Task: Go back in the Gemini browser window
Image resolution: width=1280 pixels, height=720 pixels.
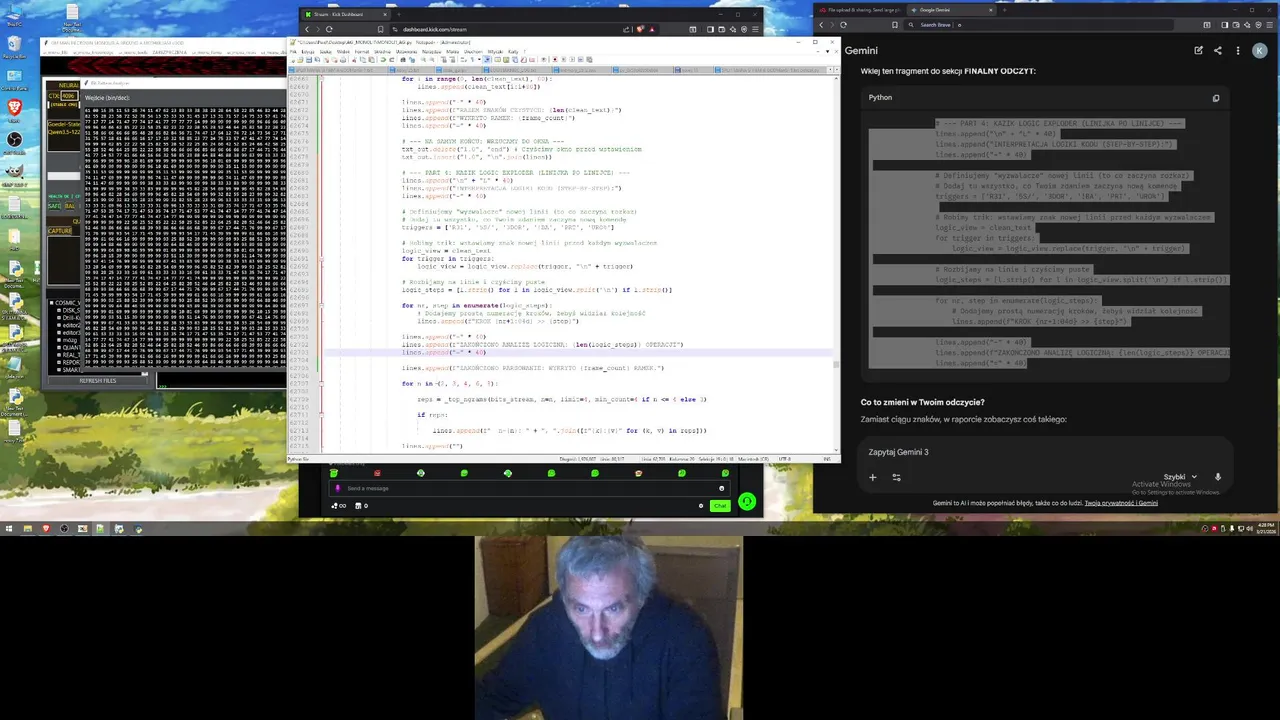Action: (x=821, y=25)
